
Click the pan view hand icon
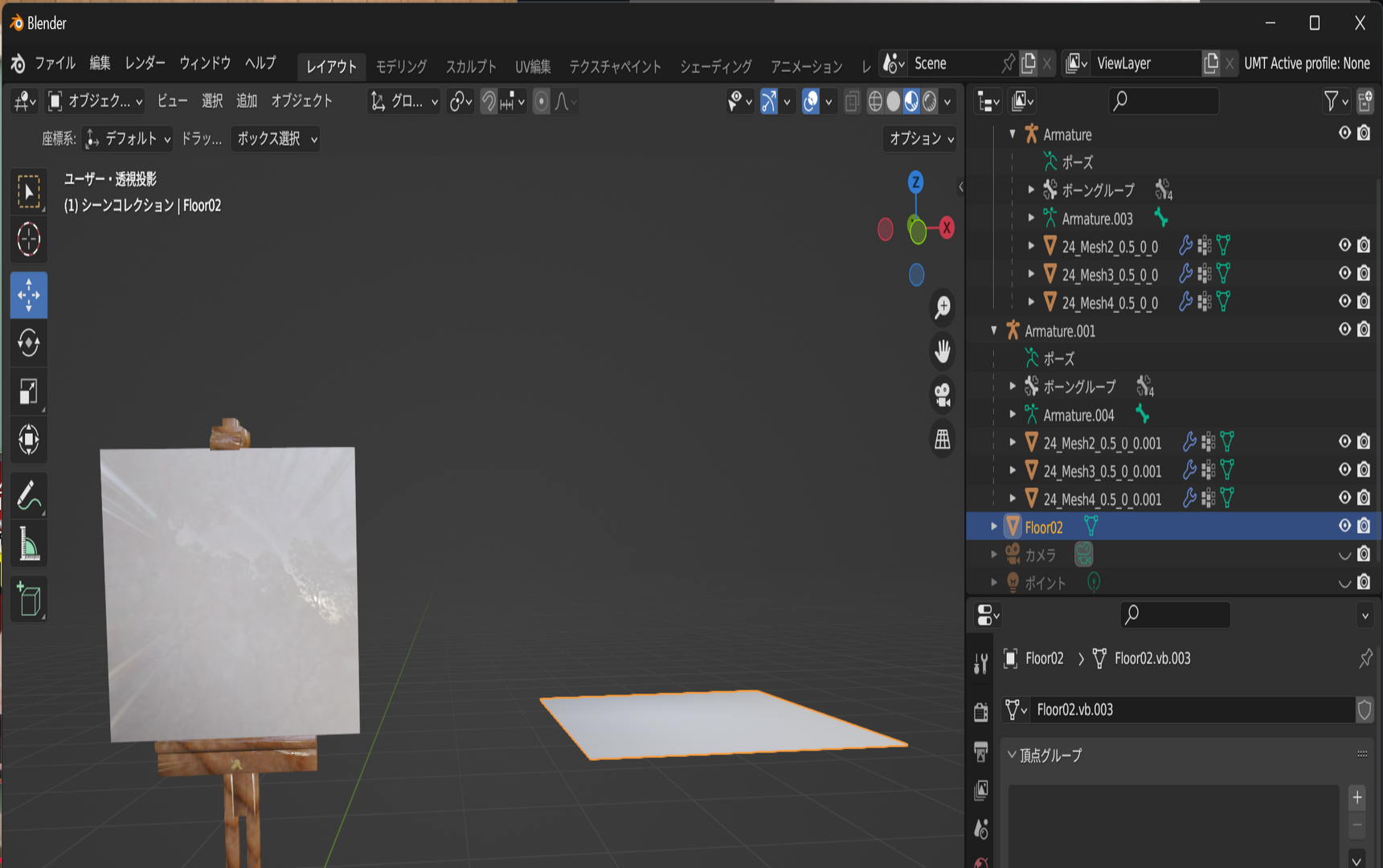coord(943,350)
